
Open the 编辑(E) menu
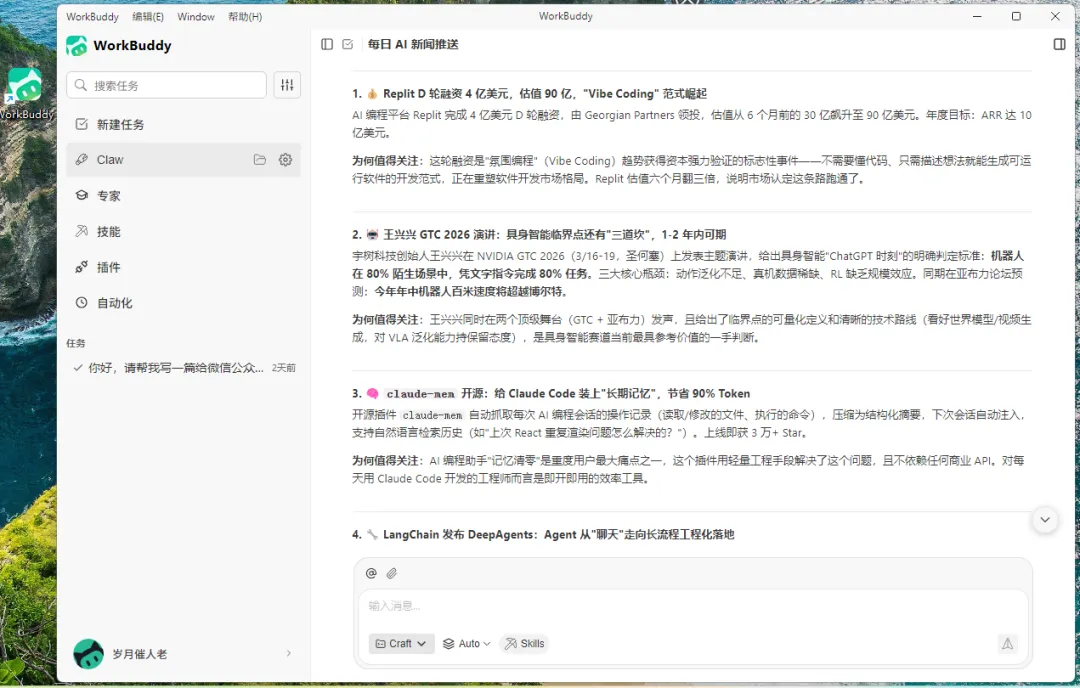148,17
